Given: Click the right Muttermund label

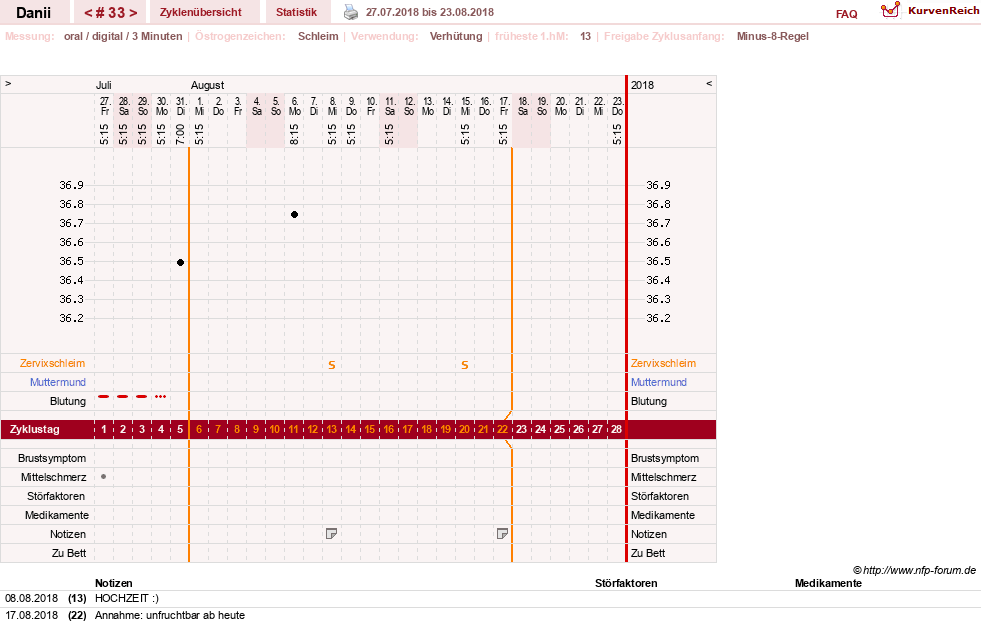Looking at the screenshot, I should click(659, 382).
